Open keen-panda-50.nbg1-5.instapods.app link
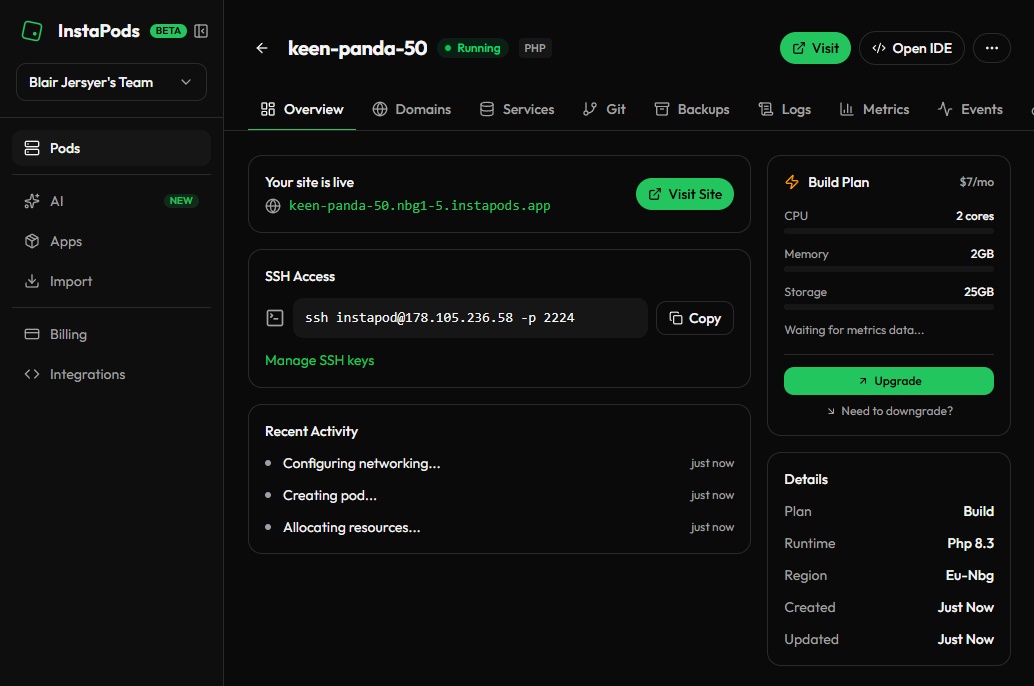The height and width of the screenshot is (686, 1034). click(x=419, y=206)
